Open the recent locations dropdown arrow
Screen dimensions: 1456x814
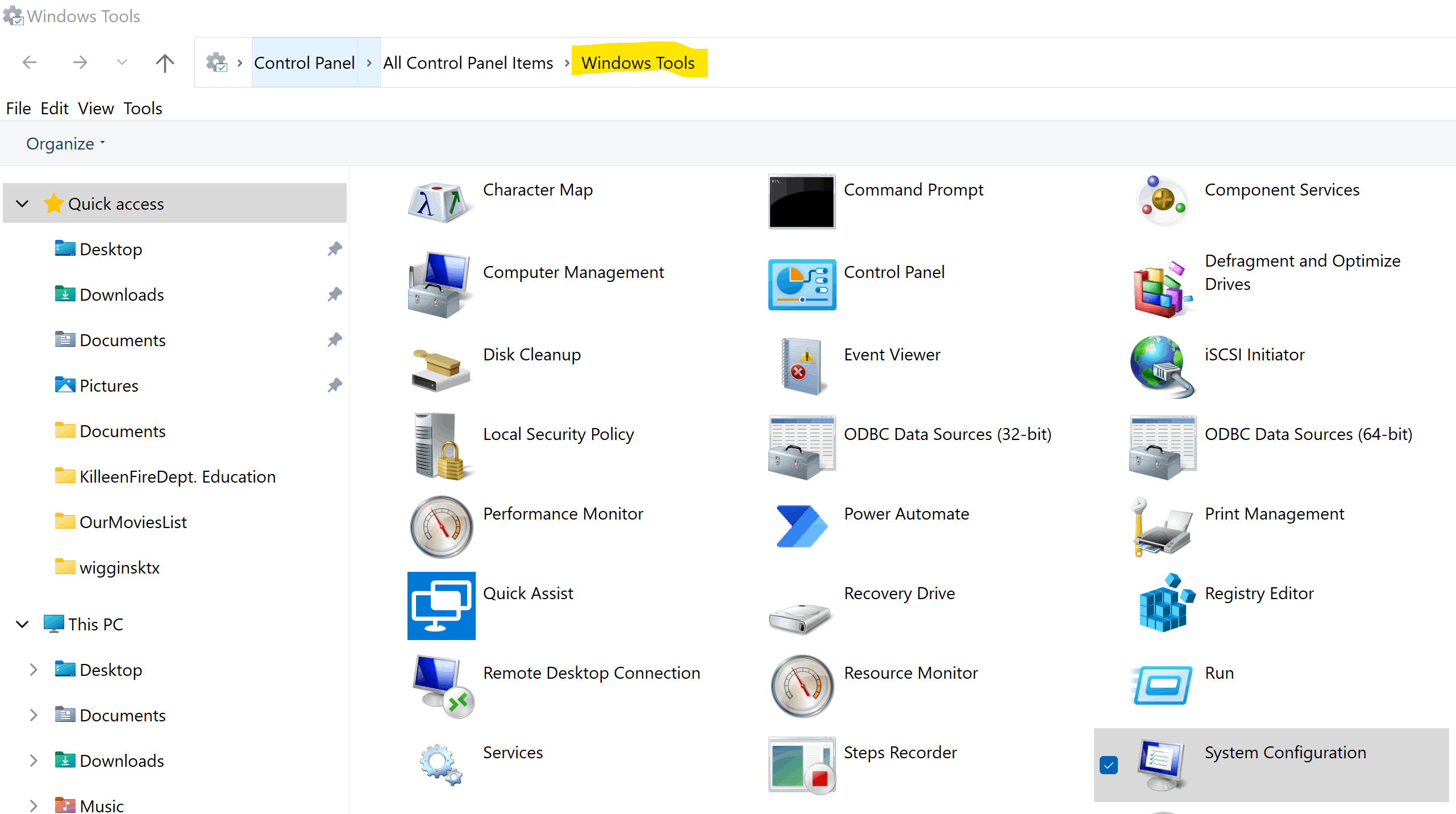(122, 63)
